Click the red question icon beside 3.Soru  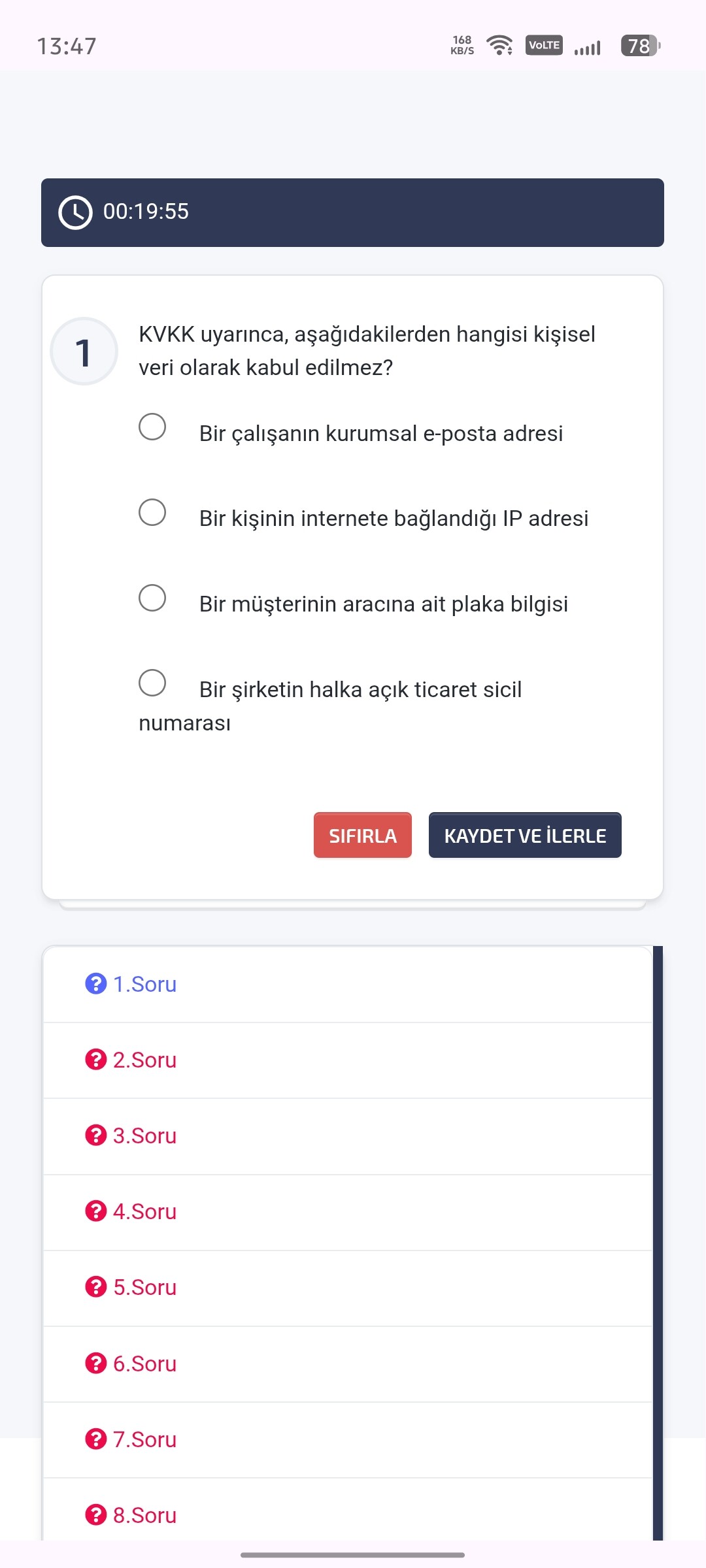coord(95,1135)
